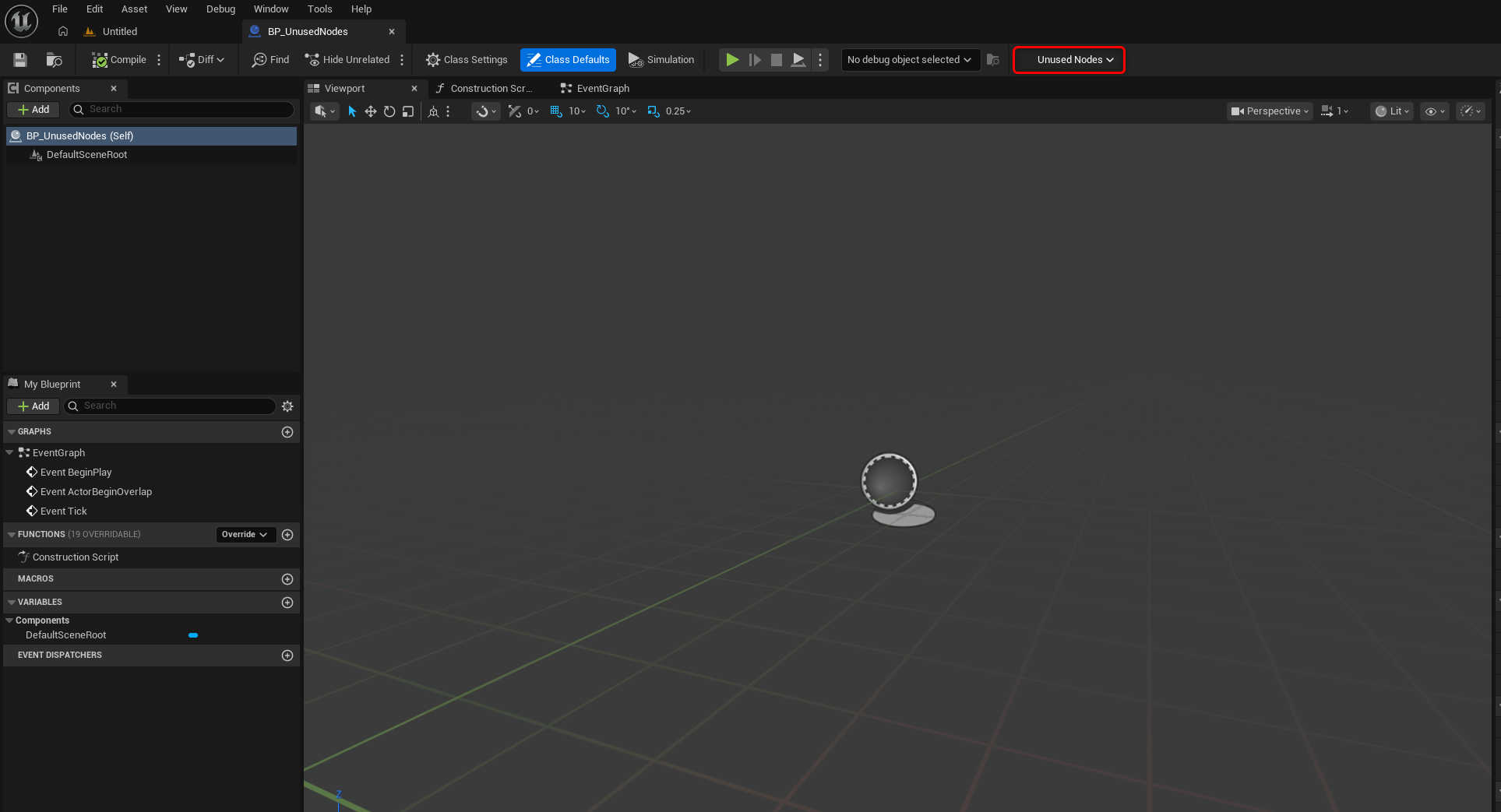Expand the Override functions dropdown
This screenshot has width=1501, height=812.
245,535
